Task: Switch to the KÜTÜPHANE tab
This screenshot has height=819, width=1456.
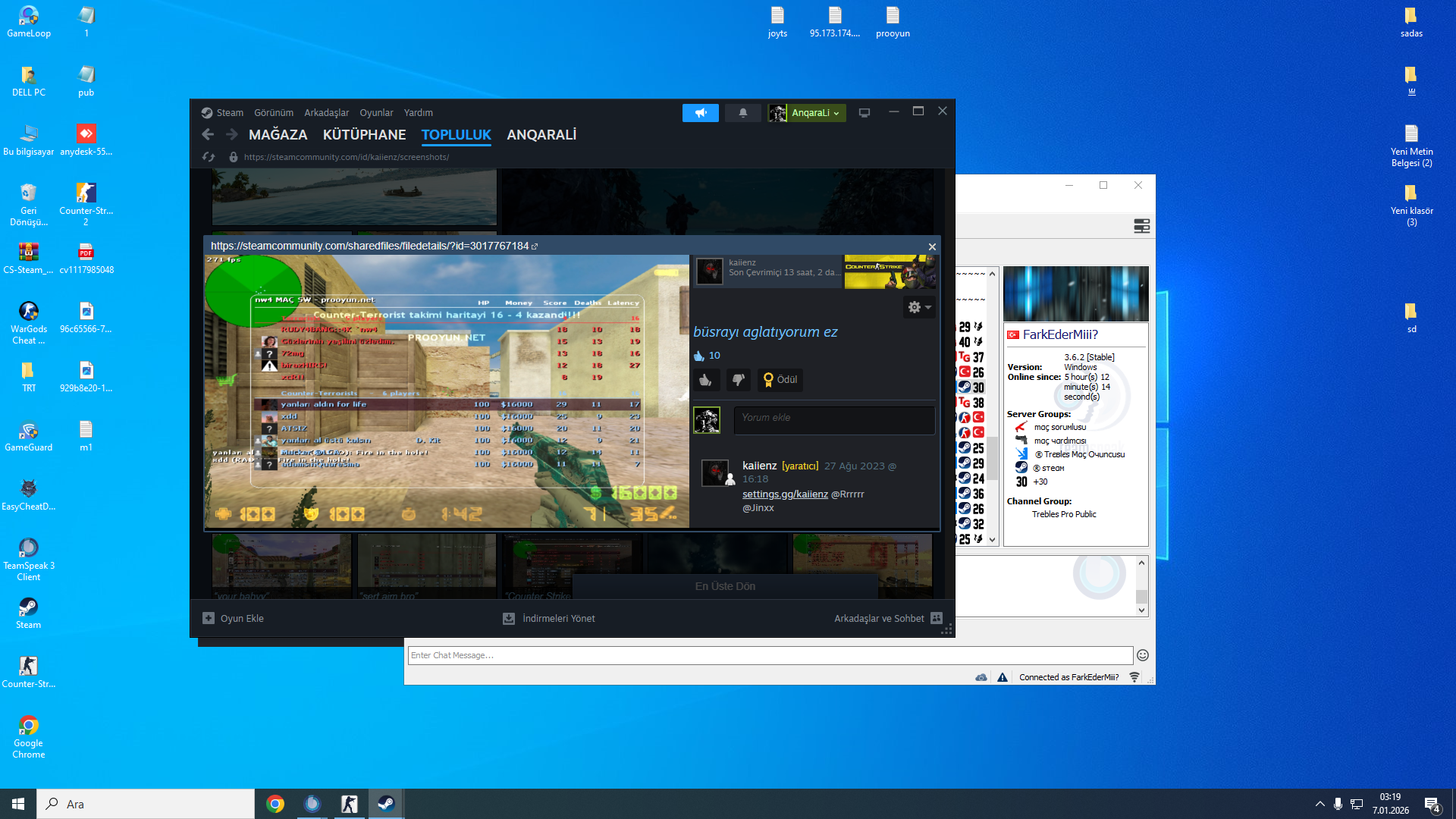Action: click(365, 135)
